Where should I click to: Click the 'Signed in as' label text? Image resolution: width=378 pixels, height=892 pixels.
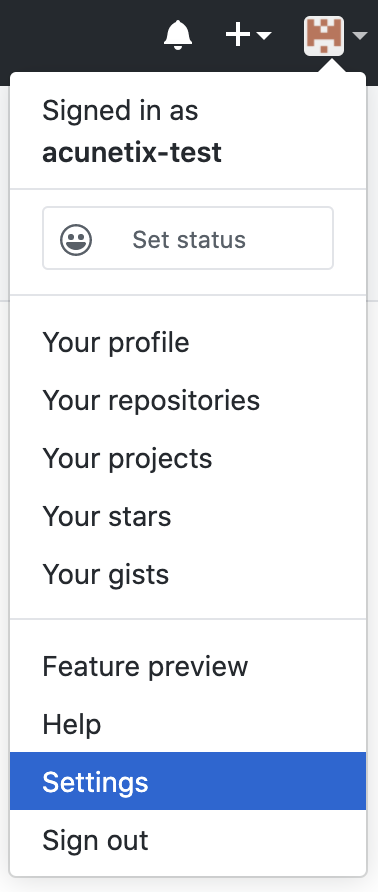(x=120, y=110)
